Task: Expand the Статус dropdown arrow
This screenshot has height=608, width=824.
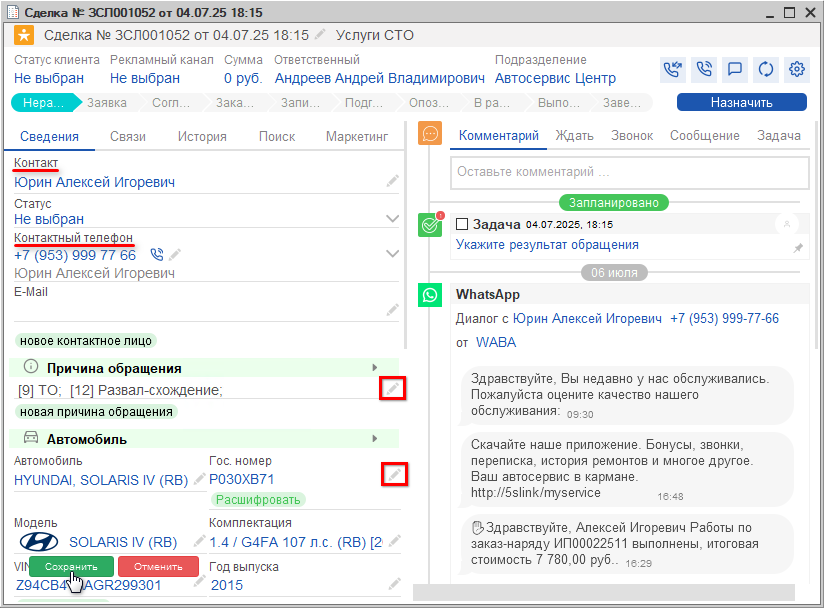Action: [x=393, y=218]
